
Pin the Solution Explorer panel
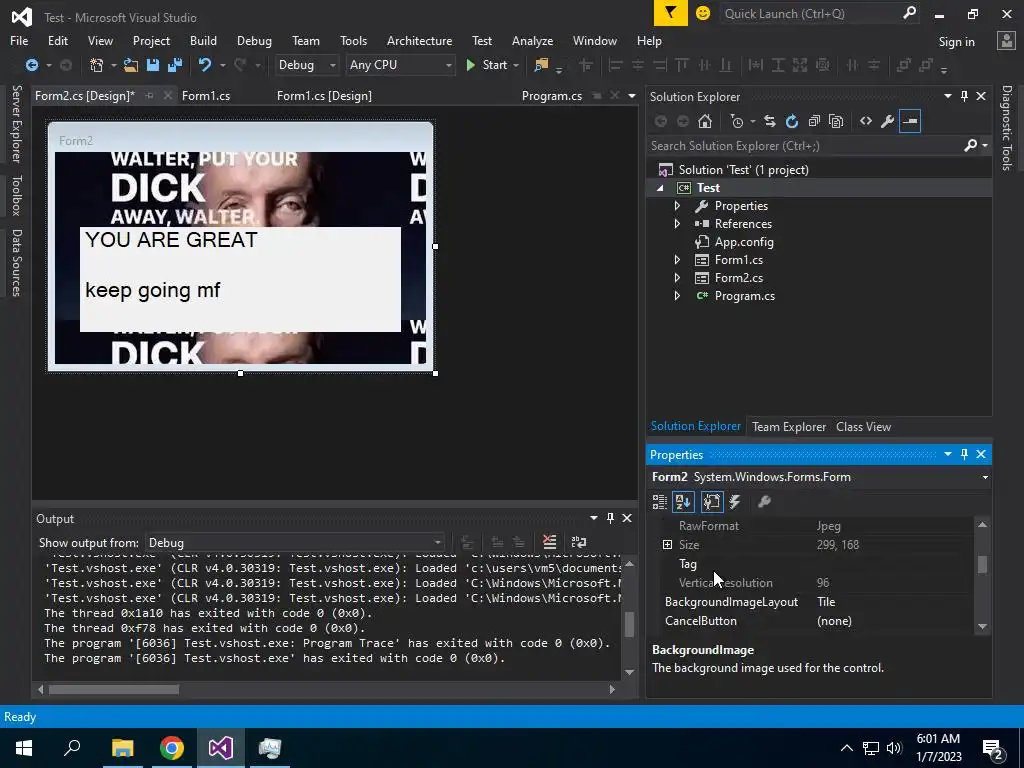coord(965,96)
